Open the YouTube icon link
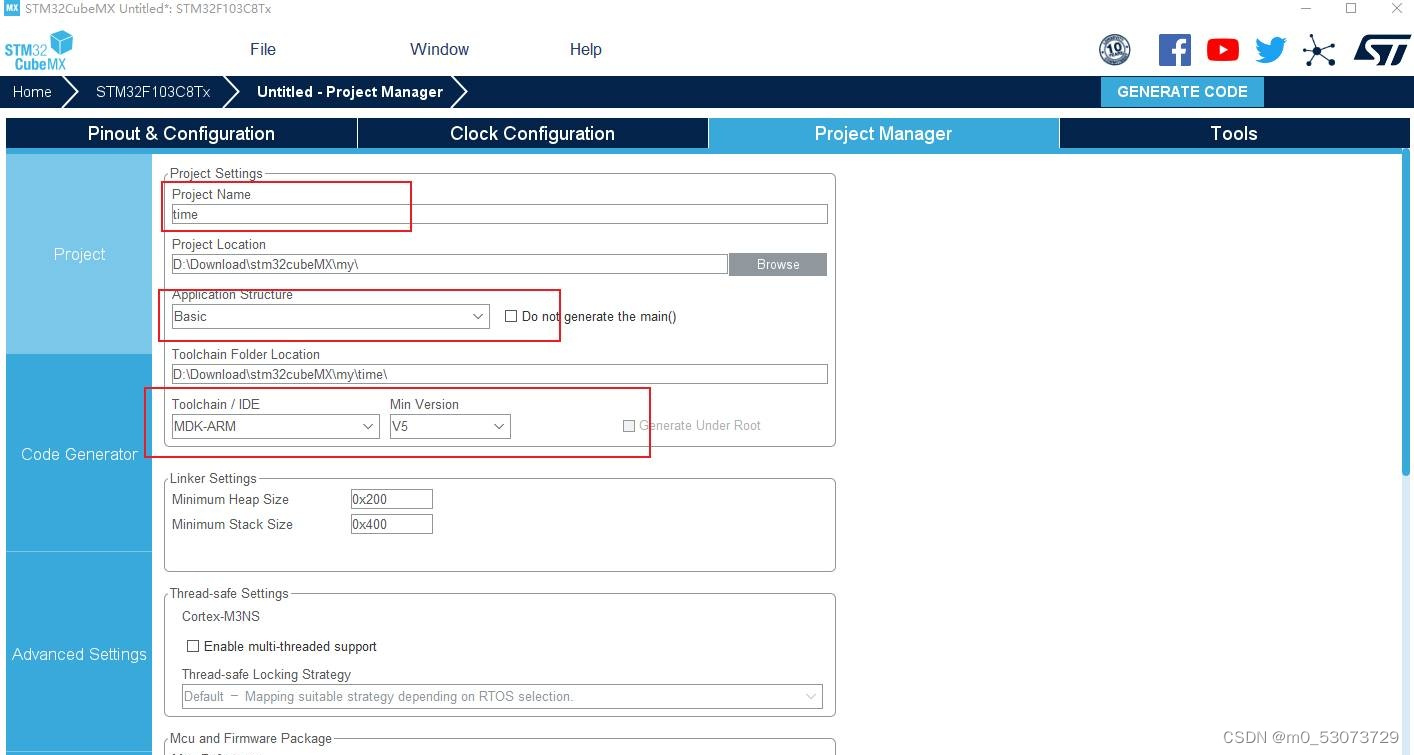1414x755 pixels. pos(1222,50)
